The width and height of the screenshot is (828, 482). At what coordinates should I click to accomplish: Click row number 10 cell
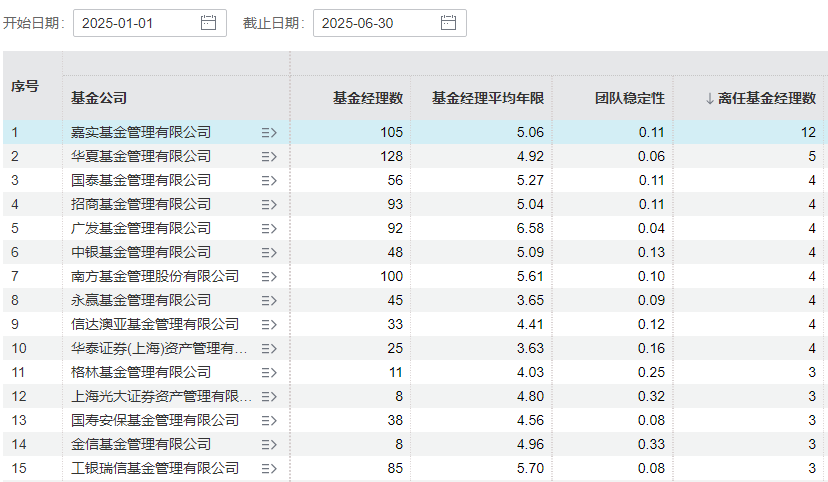coord(19,348)
